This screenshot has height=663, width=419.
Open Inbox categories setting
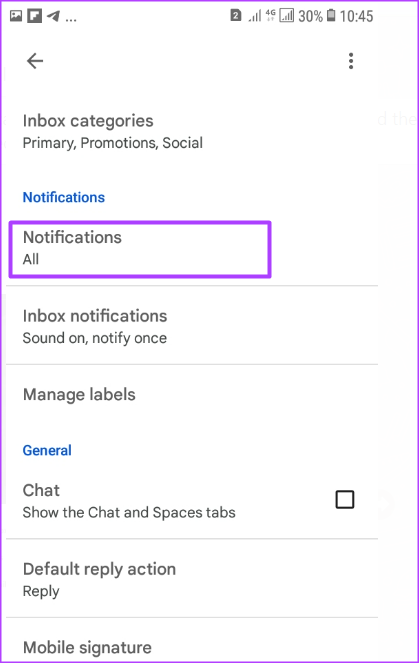point(192,132)
